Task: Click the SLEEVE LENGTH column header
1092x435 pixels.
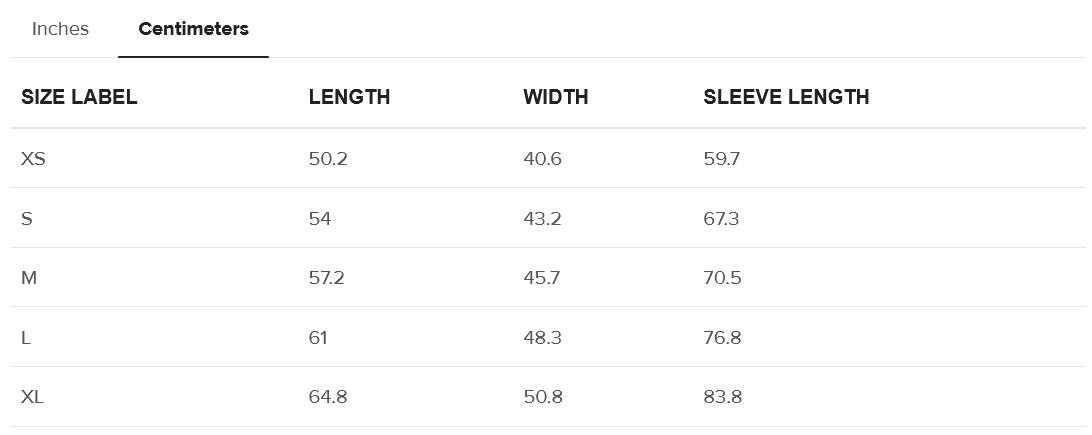Action: pos(786,97)
